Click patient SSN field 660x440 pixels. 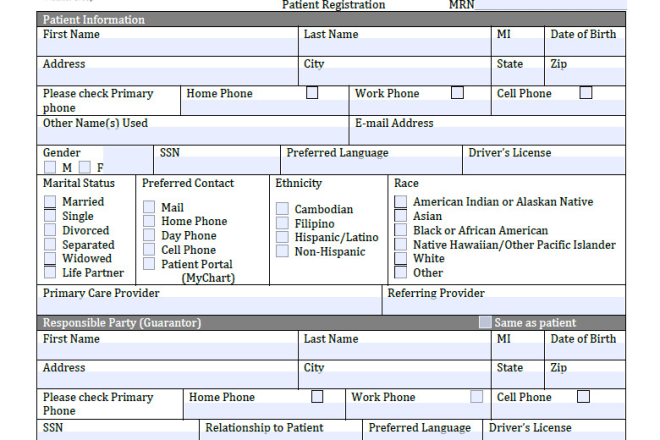(x=217, y=165)
